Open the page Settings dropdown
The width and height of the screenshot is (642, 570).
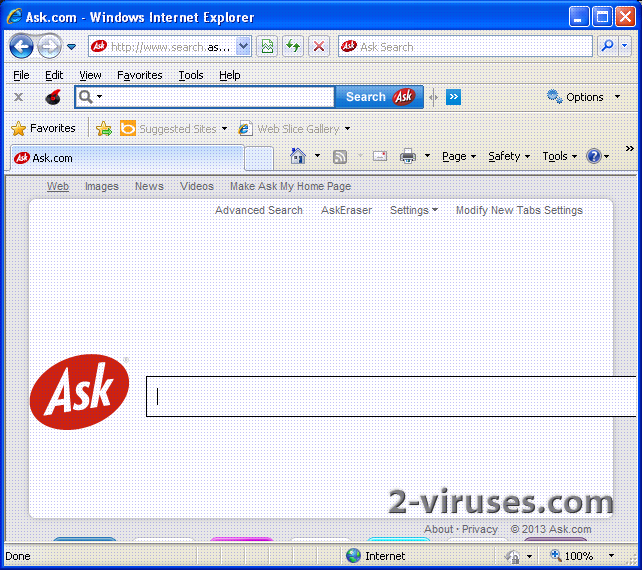(414, 210)
